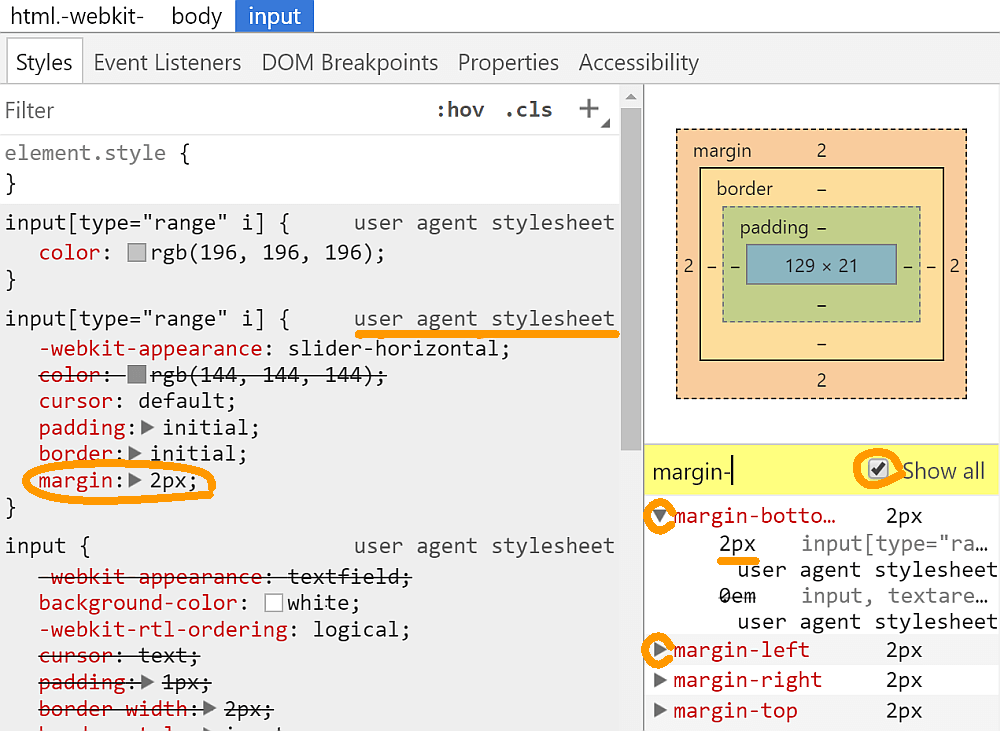Open the Accessibility tab
Screen dimensions: 1000x731
click(x=638, y=62)
